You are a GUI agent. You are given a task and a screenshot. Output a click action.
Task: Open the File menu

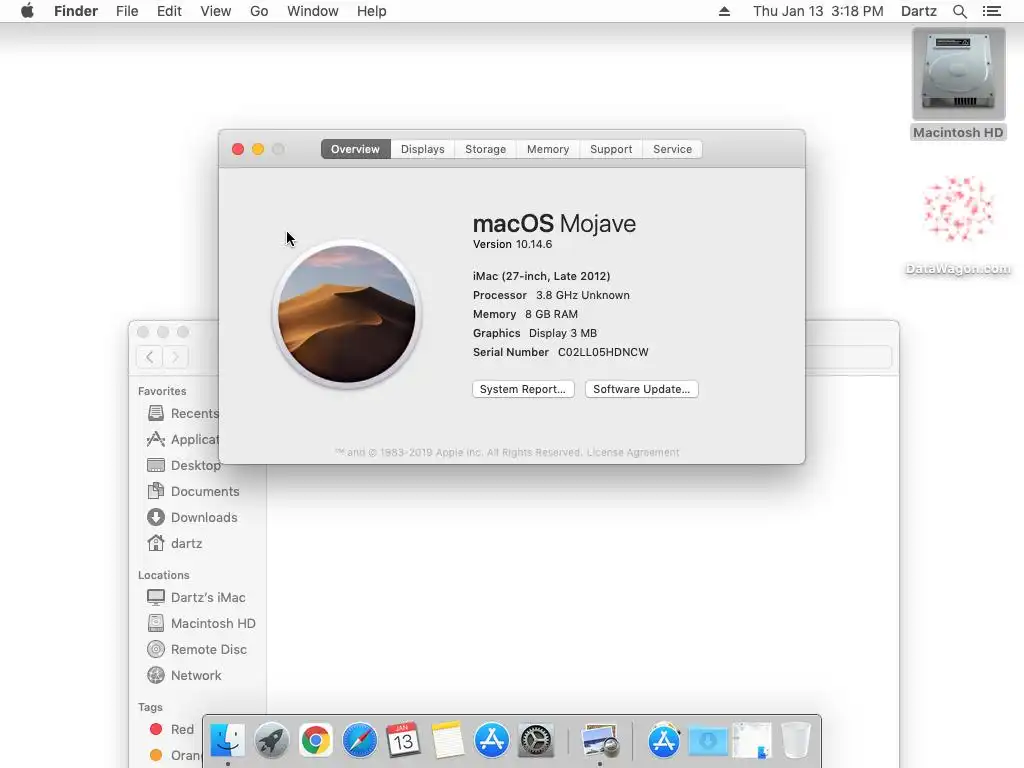[127, 11]
